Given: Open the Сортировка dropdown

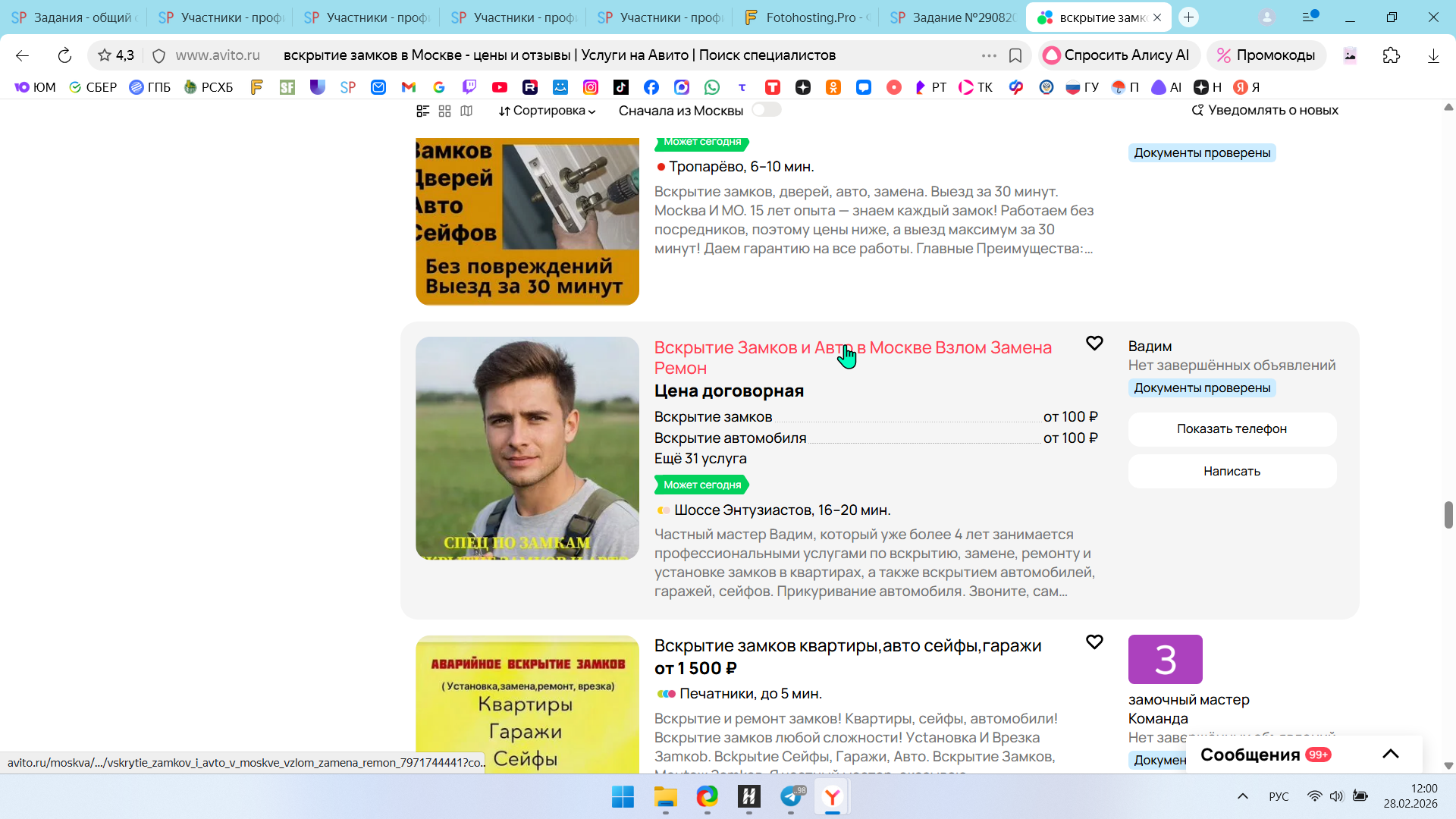Looking at the screenshot, I should point(547,111).
